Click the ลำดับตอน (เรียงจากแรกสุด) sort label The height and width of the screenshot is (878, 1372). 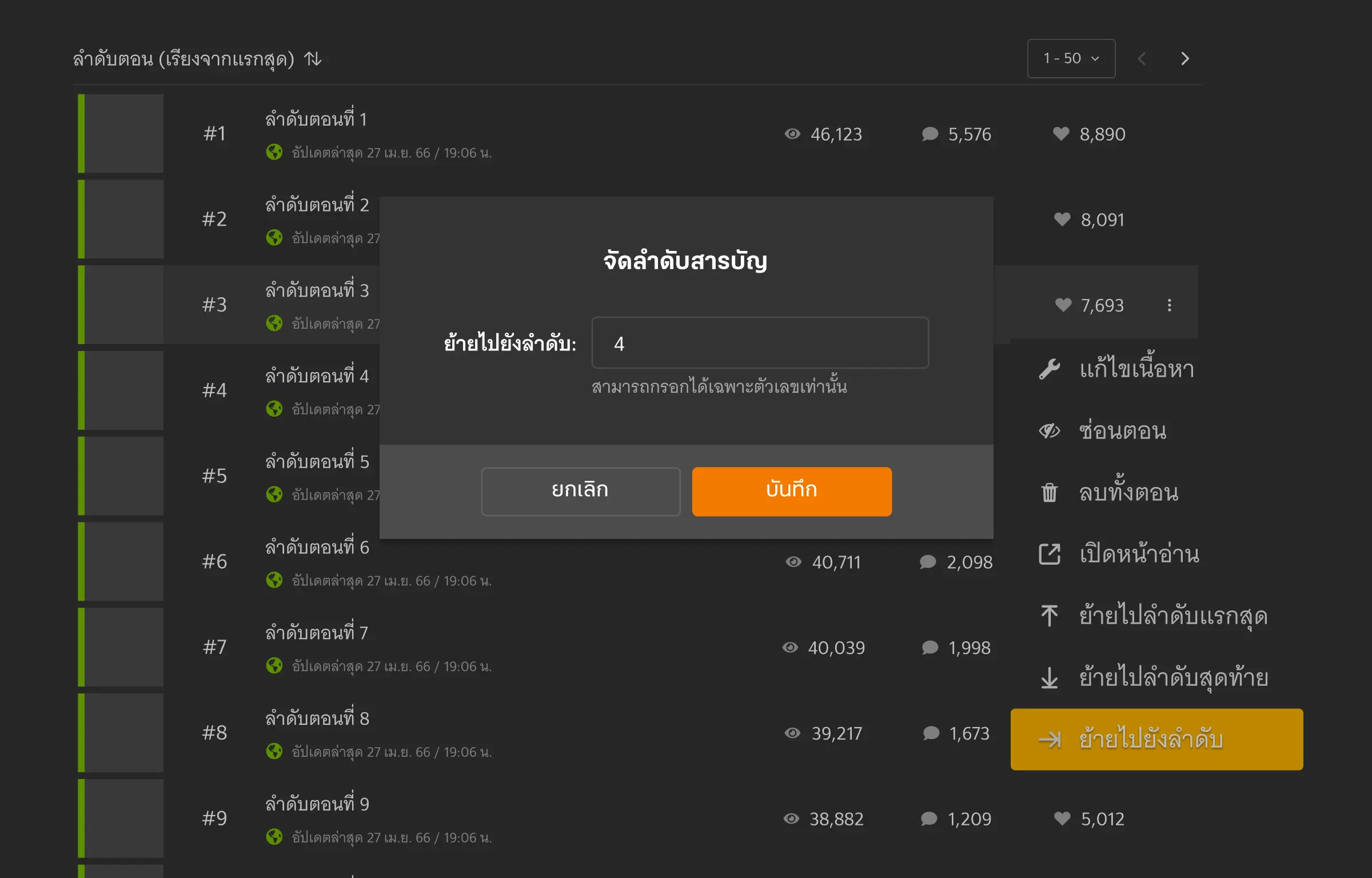(184, 59)
